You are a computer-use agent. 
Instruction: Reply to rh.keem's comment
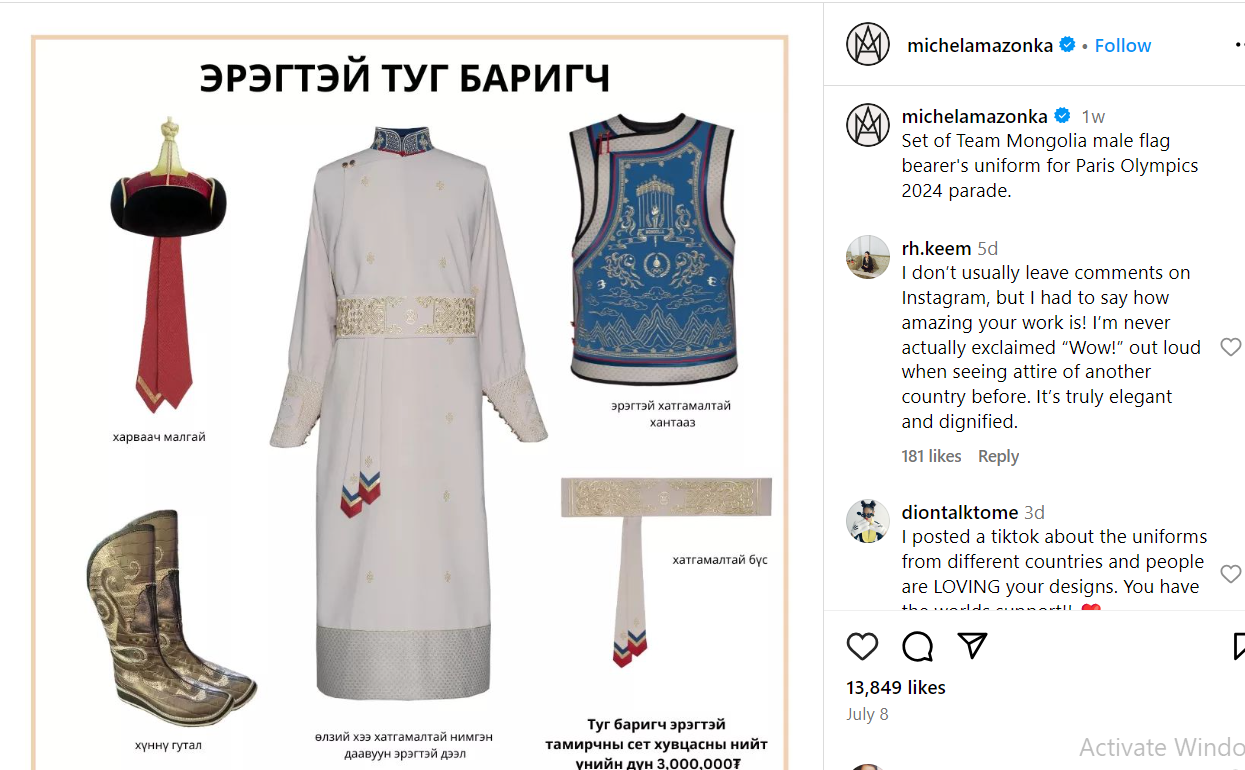pos(998,456)
